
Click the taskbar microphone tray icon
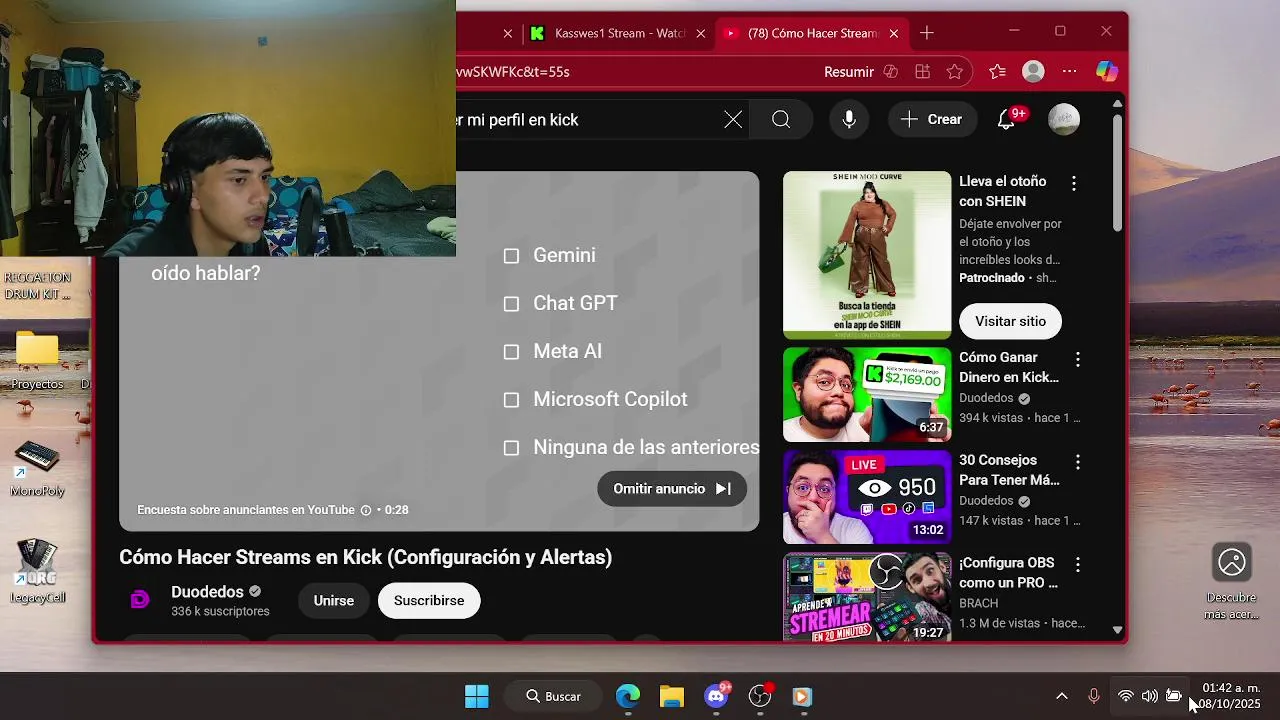1094,696
